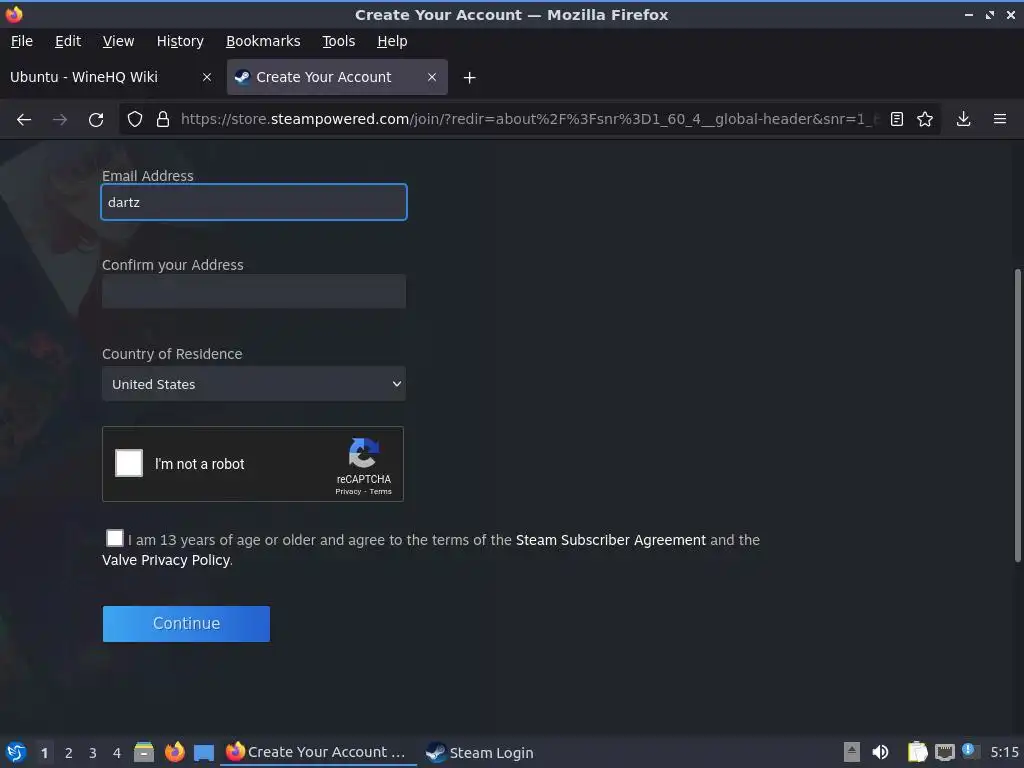
Task: Open the downloads panel
Action: (963, 119)
